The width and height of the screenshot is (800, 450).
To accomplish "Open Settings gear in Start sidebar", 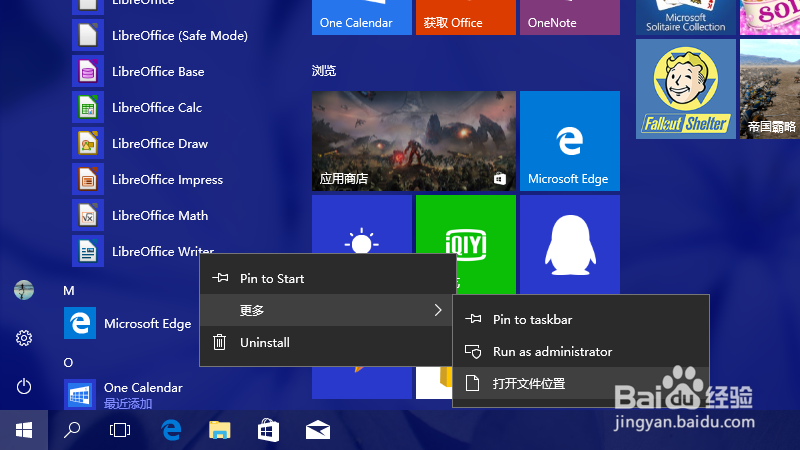I will point(24,338).
